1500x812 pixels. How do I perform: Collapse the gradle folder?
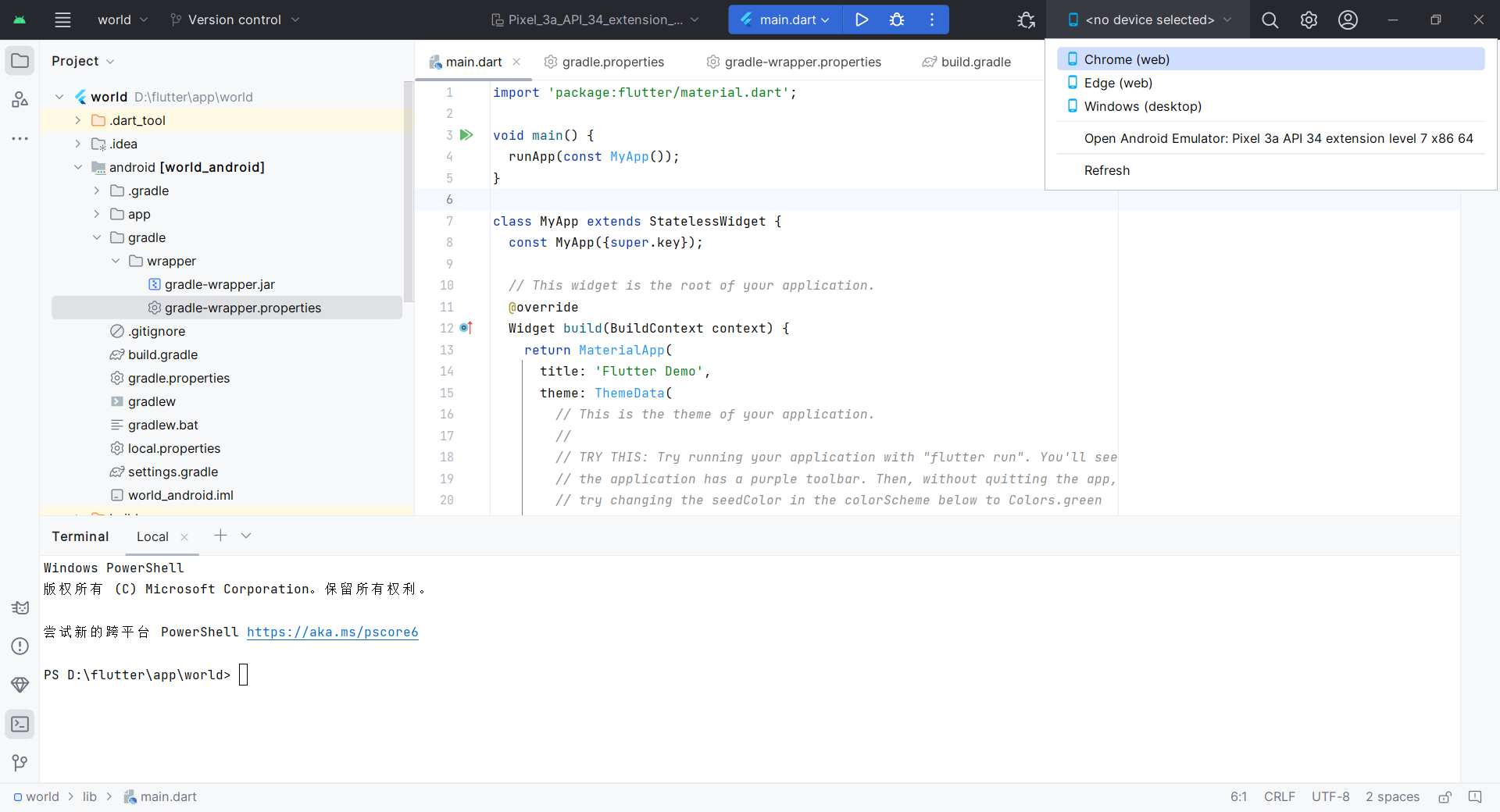click(97, 237)
